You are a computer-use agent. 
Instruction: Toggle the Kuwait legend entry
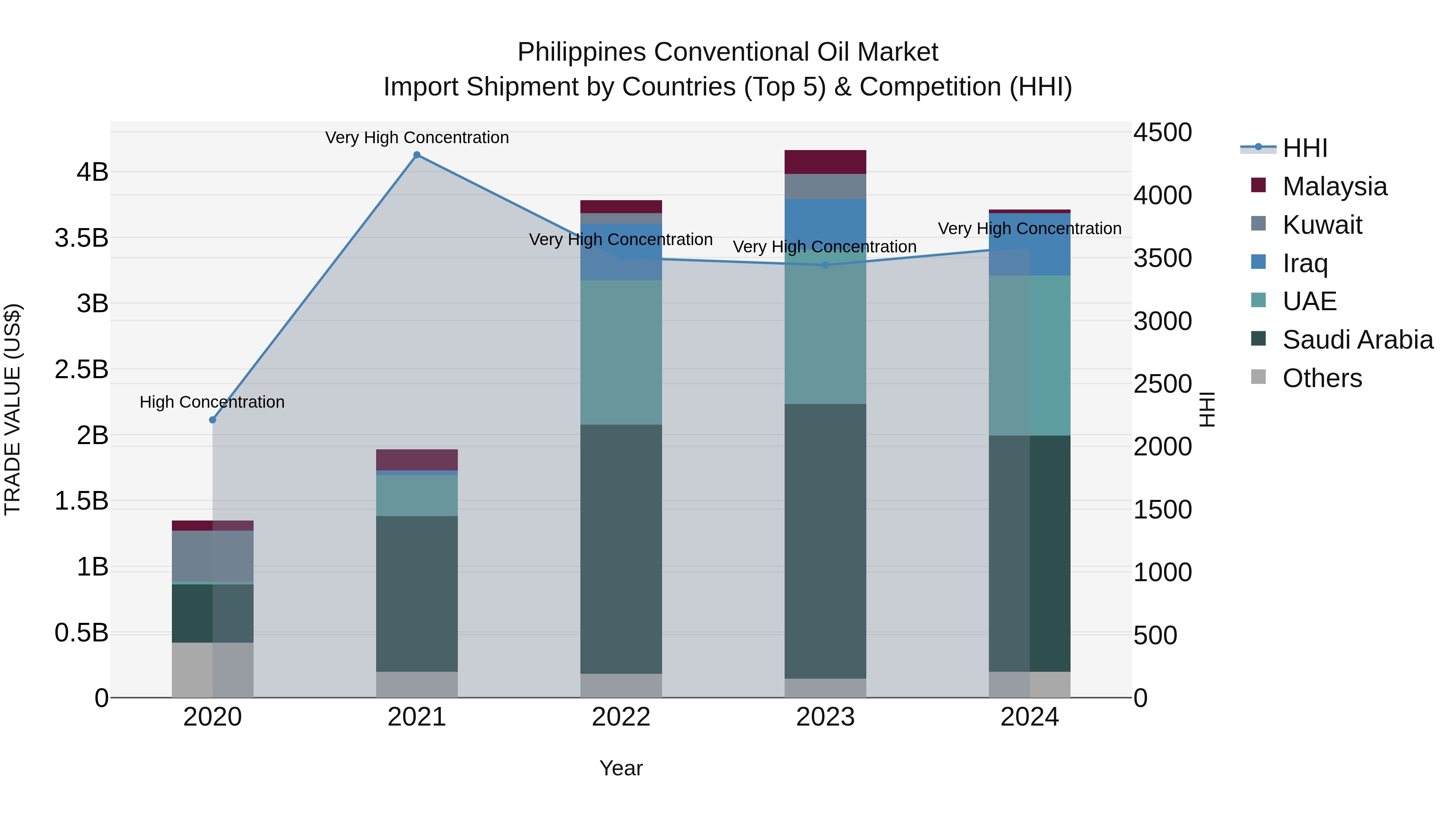tap(1306, 224)
